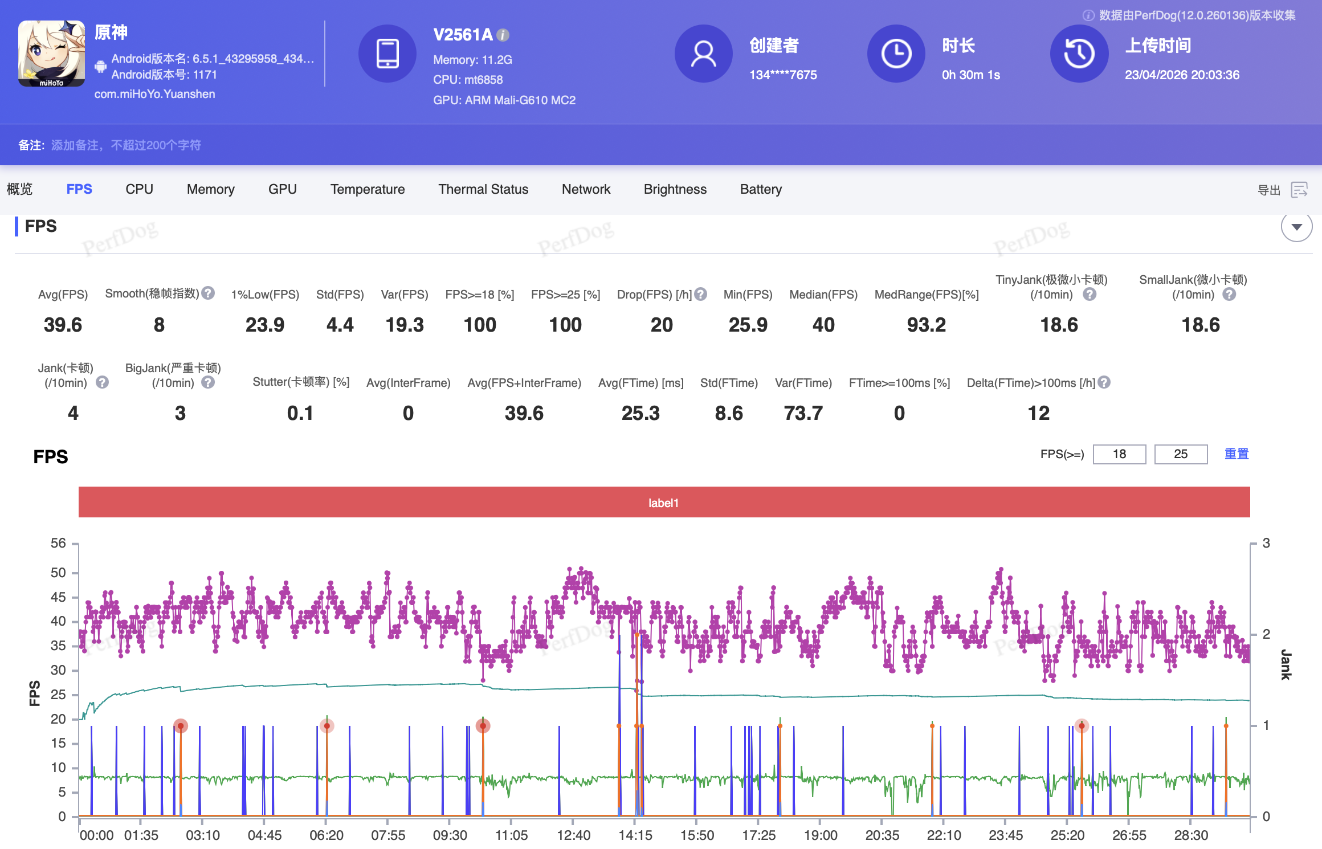1322x849 pixels.
Task: Click the FPS threshold field showing 18
Action: (x=1119, y=454)
